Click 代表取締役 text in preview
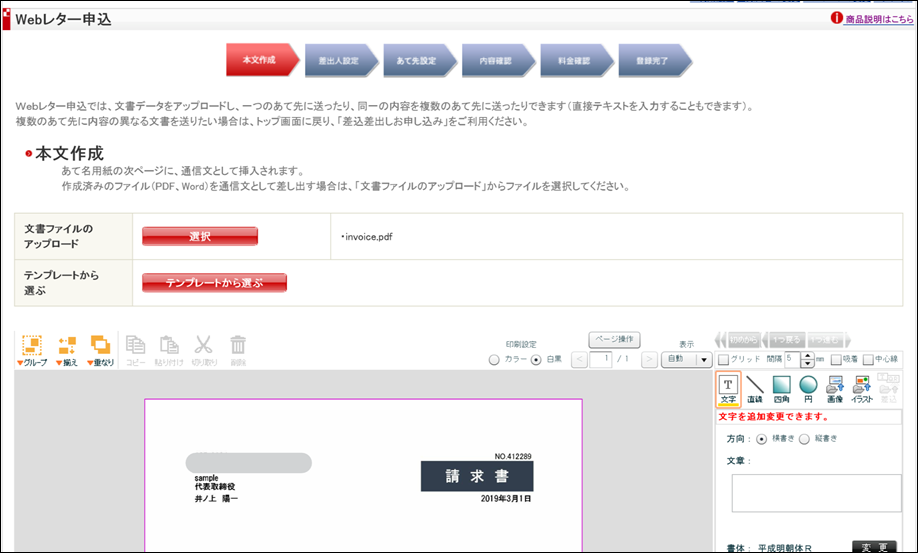 click(215, 487)
